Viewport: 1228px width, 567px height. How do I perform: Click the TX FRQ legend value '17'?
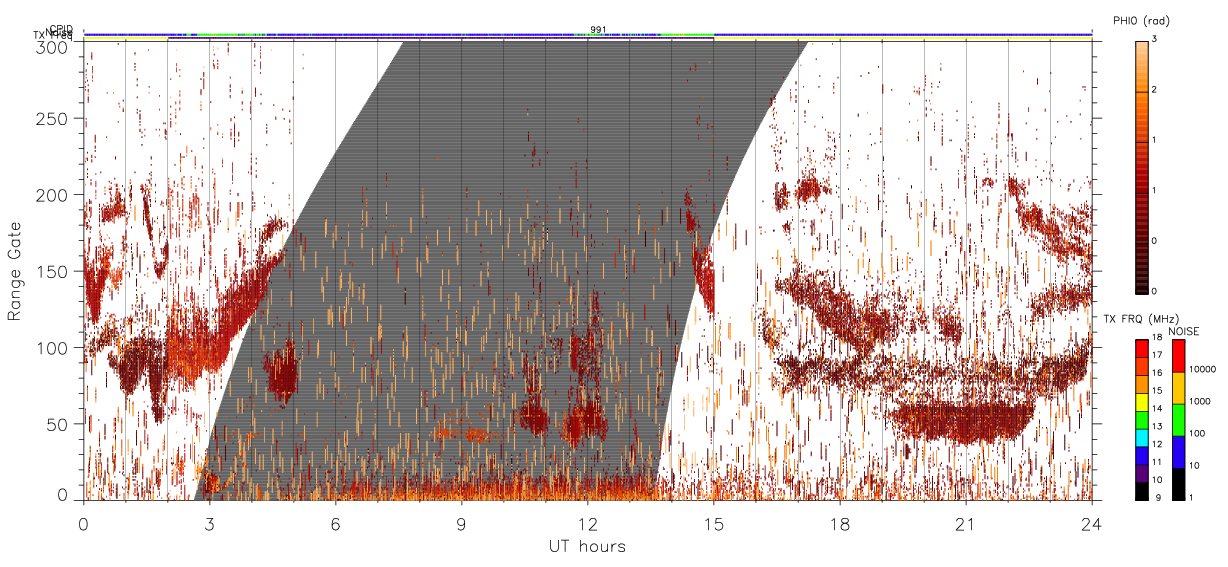tap(1157, 357)
